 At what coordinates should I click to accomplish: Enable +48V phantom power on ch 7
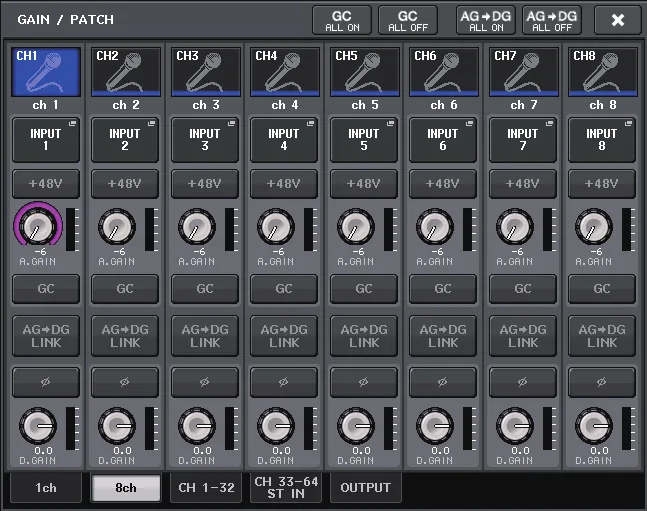(x=523, y=184)
